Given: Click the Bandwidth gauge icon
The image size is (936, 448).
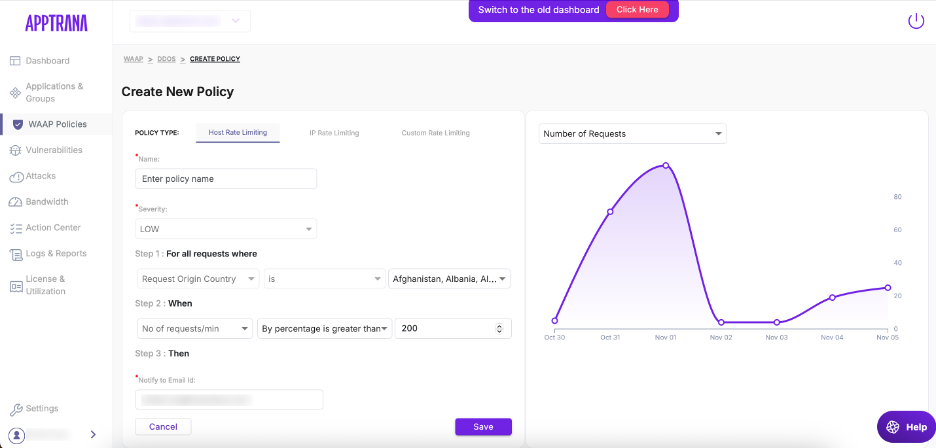Looking at the screenshot, I should 16,202.
